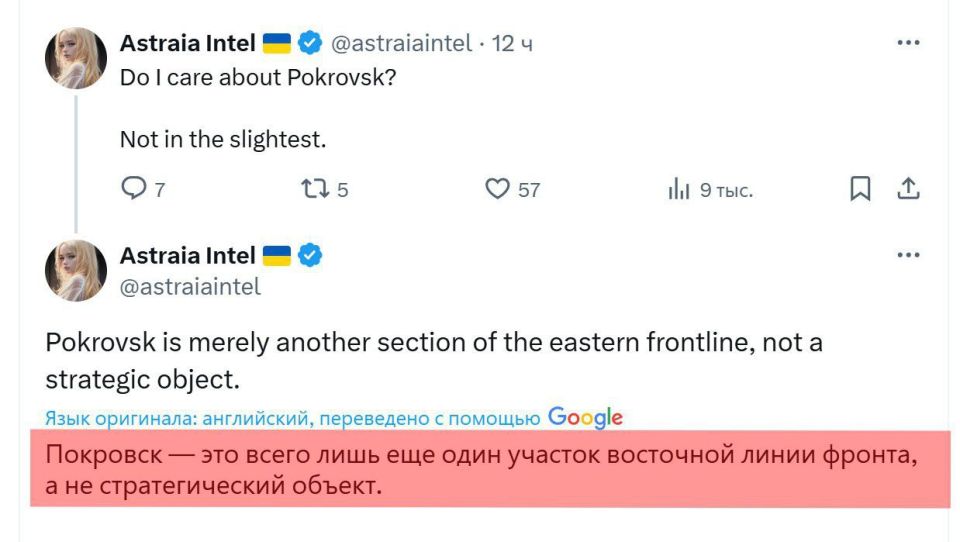
Task: Open view analytics showing 9 тыс.
Action: click(x=678, y=189)
